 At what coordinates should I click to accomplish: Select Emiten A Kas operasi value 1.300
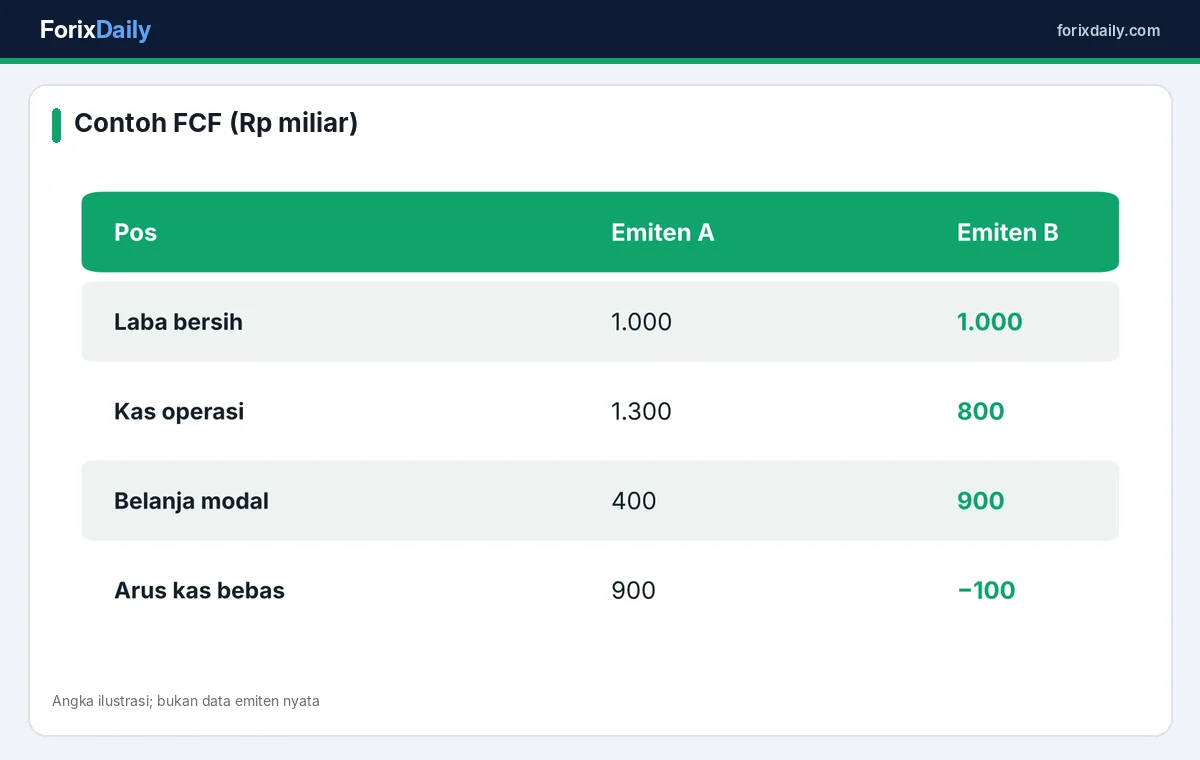(x=641, y=411)
